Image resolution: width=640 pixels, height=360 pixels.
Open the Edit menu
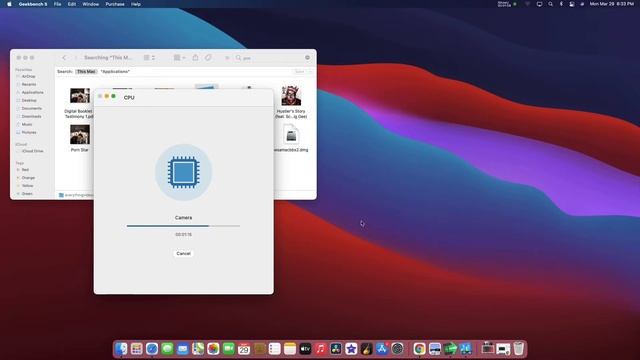point(72,4)
